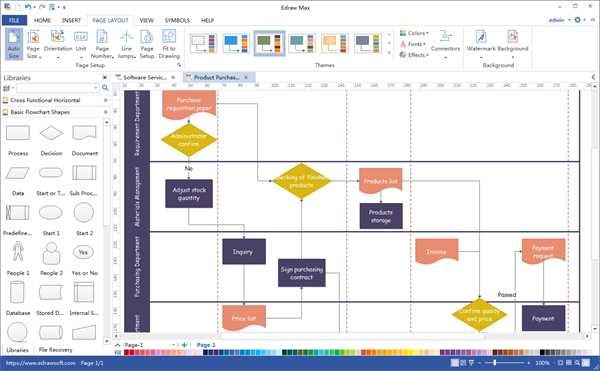600x371 pixels.
Task: Close the Basic Flowchart Shapes library
Action: click(106, 112)
